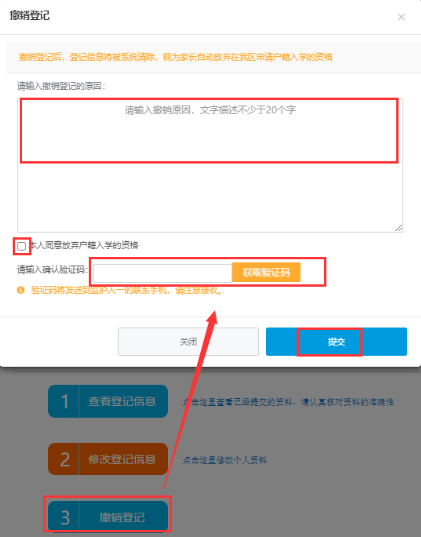The width and height of the screenshot is (421, 537).
Task: Click the resize grip of the reason textarea
Action: pyautogui.click(x=398, y=228)
